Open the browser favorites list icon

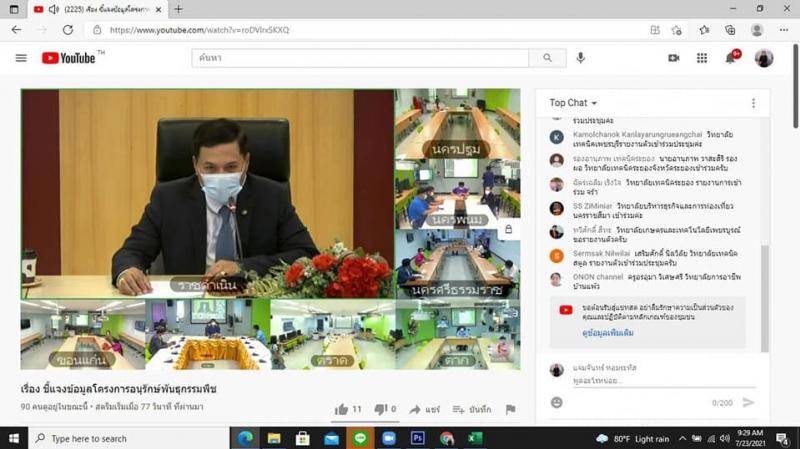(x=705, y=30)
